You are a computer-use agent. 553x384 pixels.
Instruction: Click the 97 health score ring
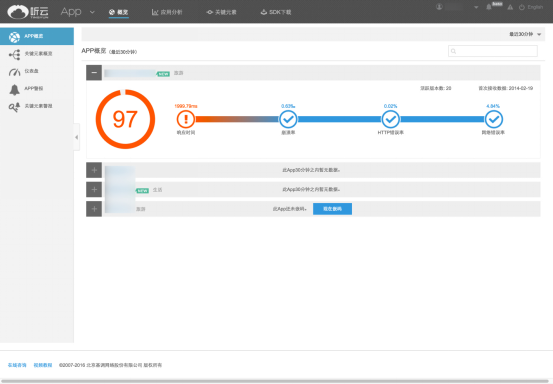(125, 119)
